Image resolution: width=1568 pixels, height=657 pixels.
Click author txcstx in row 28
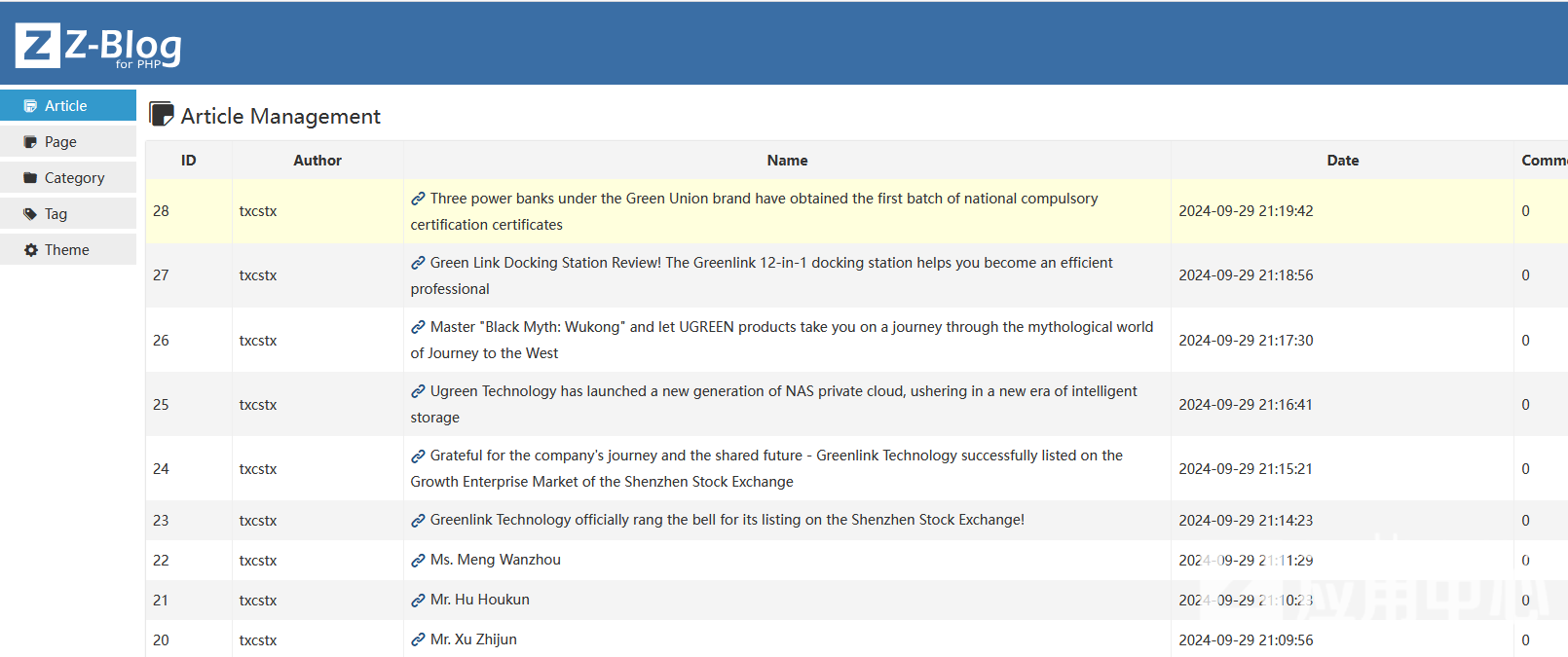pos(258,211)
